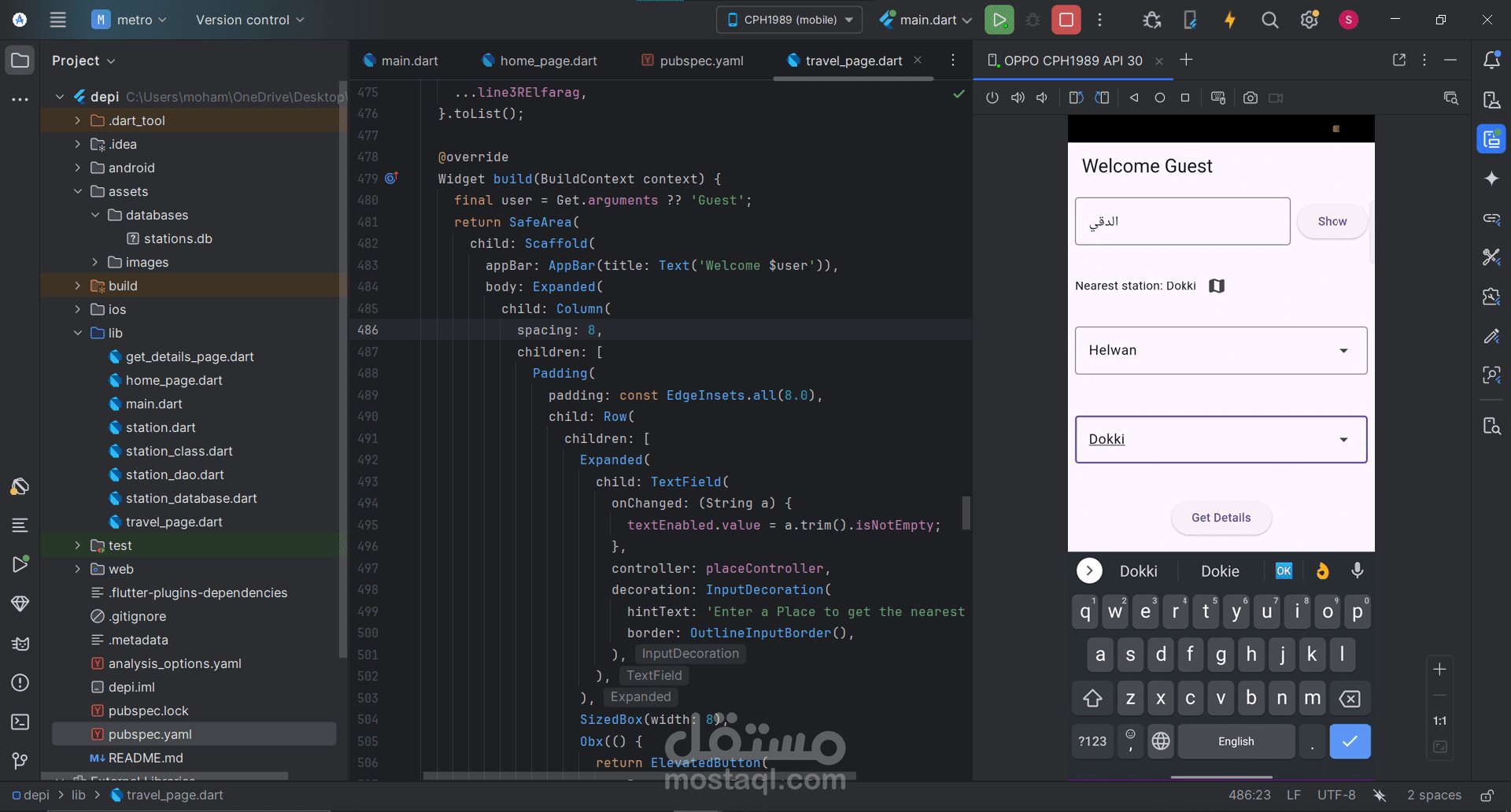Open the Problems tool window icon
1511x812 pixels.
pyautogui.click(x=20, y=682)
